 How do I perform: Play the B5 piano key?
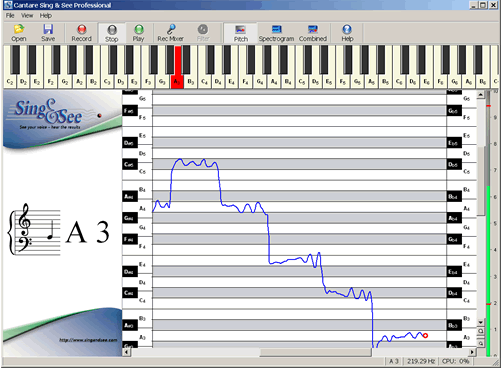tap(385, 82)
